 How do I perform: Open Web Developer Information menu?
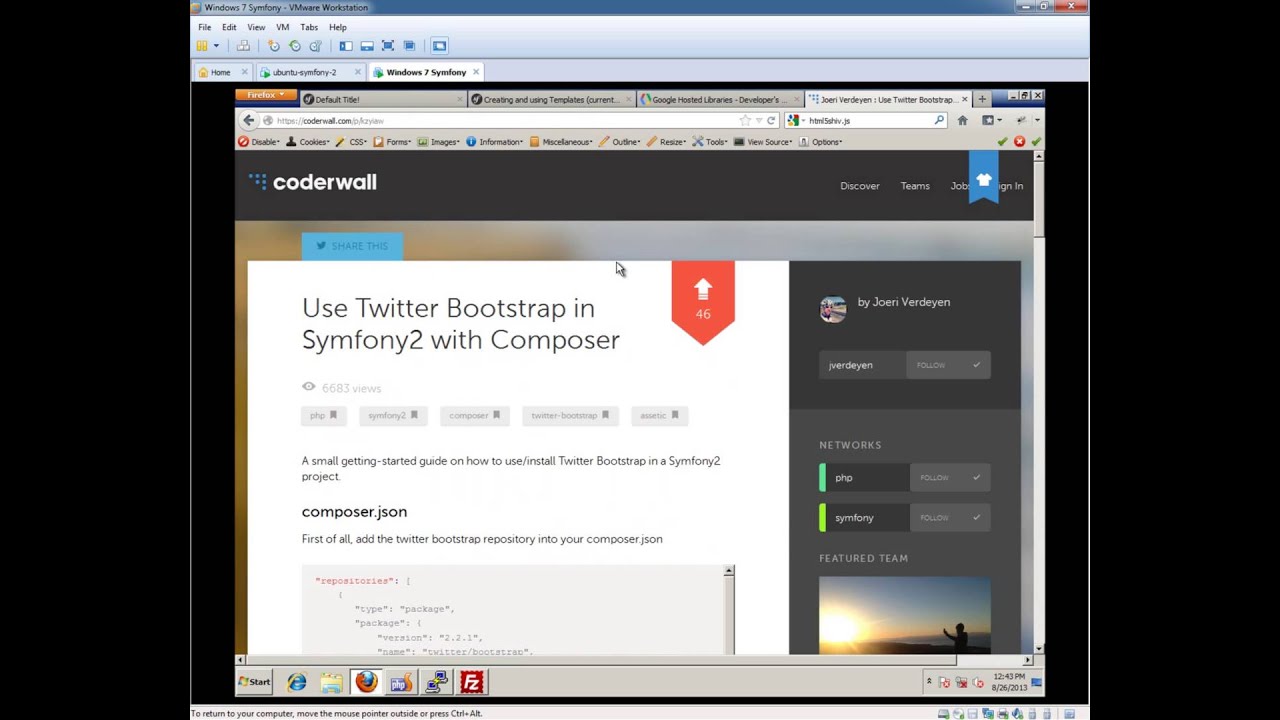[495, 142]
